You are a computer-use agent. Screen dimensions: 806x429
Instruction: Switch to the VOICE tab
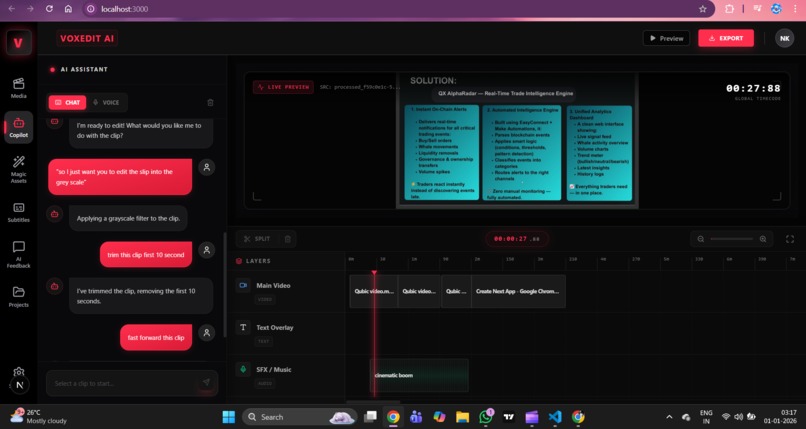(106, 103)
